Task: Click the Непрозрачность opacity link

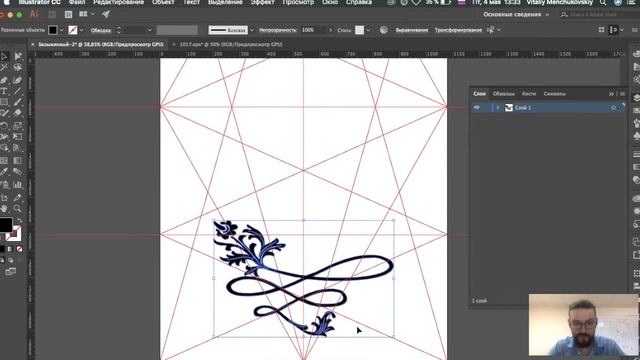Action: tap(277, 30)
